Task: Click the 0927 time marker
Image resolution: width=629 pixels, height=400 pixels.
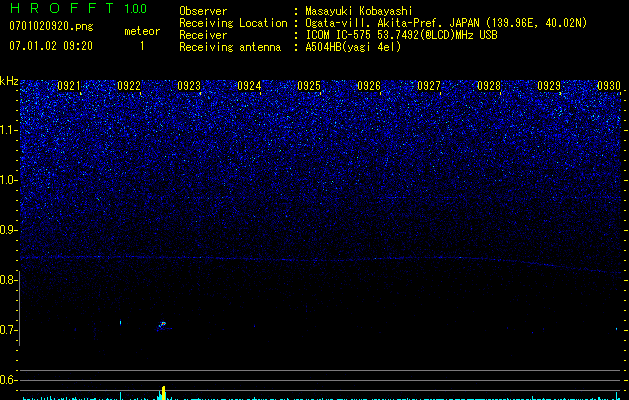Action: [x=429, y=86]
